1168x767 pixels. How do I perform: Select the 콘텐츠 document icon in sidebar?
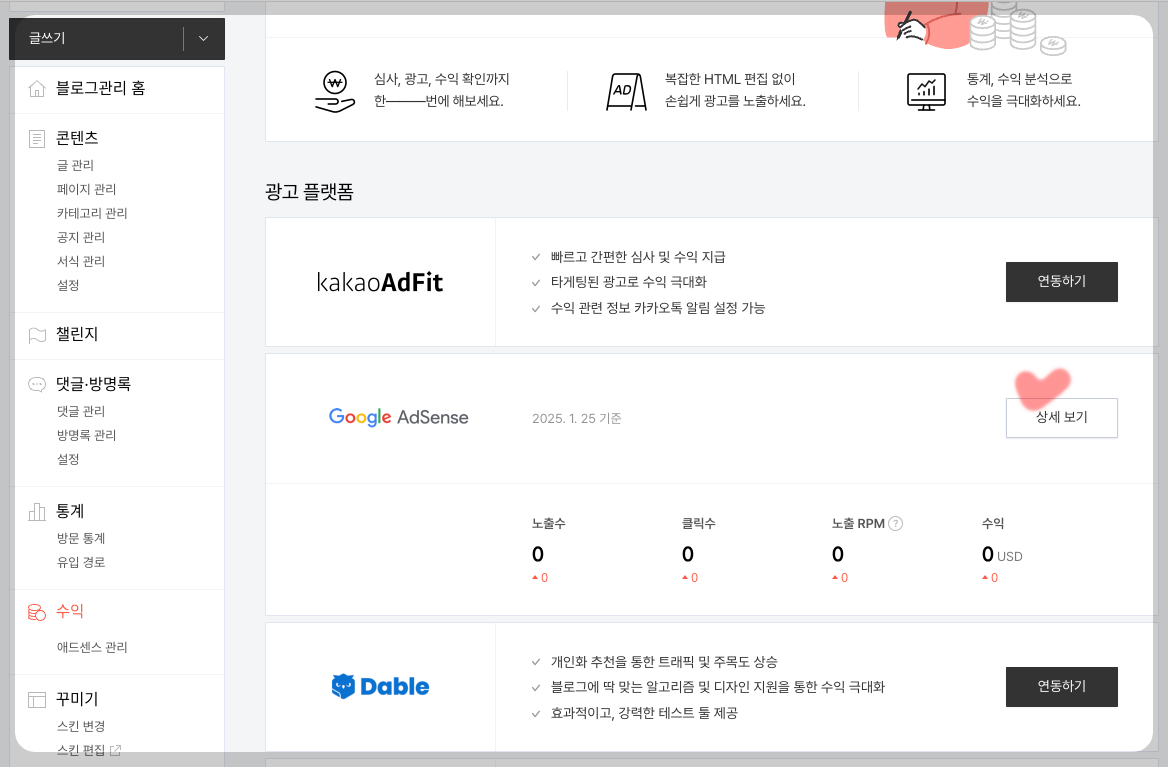[35, 138]
